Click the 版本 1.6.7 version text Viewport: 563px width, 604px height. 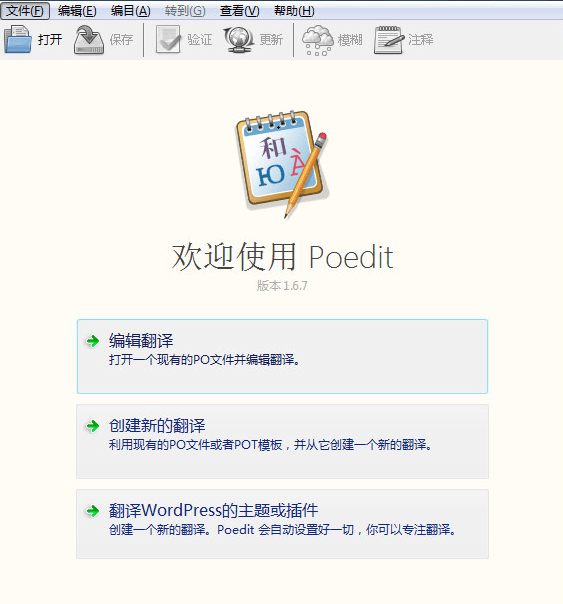click(x=282, y=286)
